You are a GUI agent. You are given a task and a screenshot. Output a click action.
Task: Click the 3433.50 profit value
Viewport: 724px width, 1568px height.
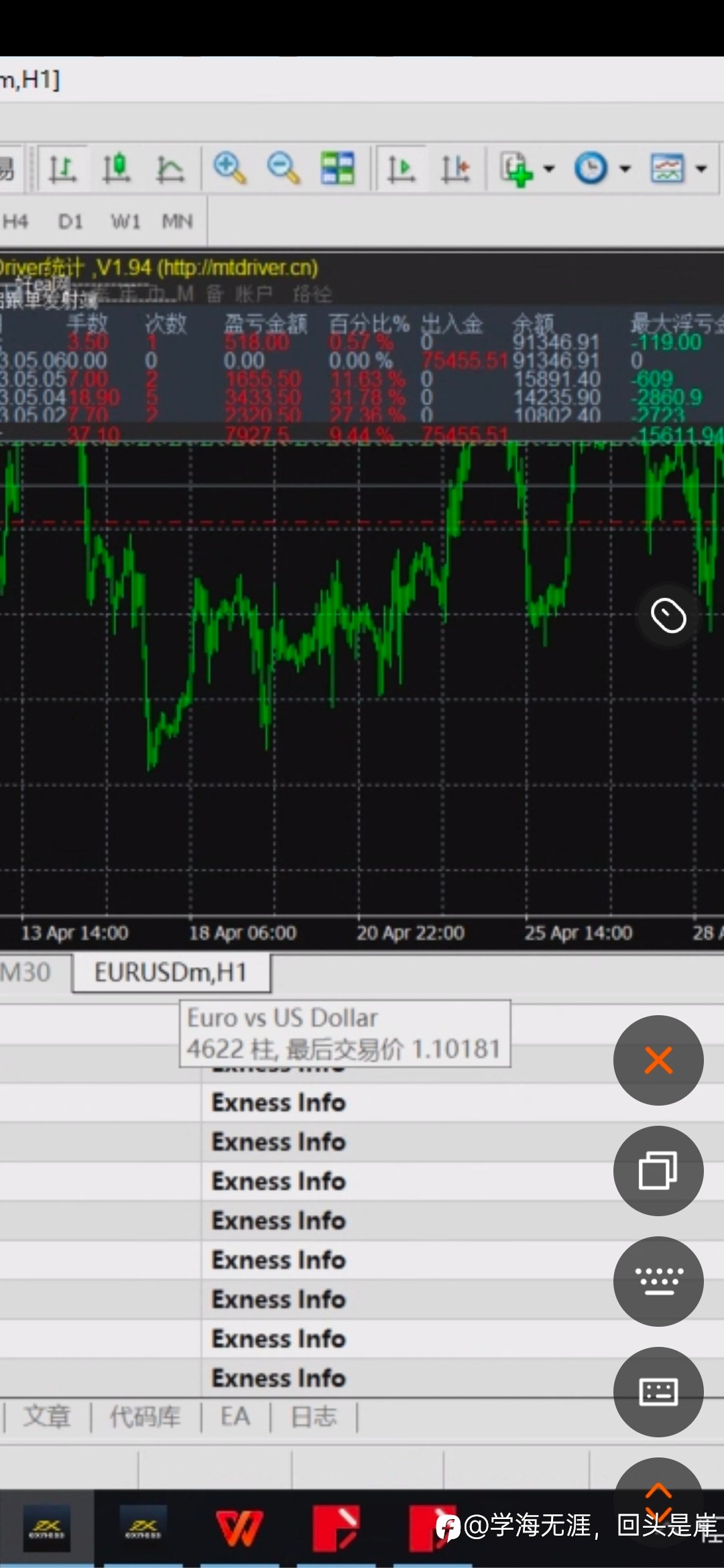click(263, 397)
